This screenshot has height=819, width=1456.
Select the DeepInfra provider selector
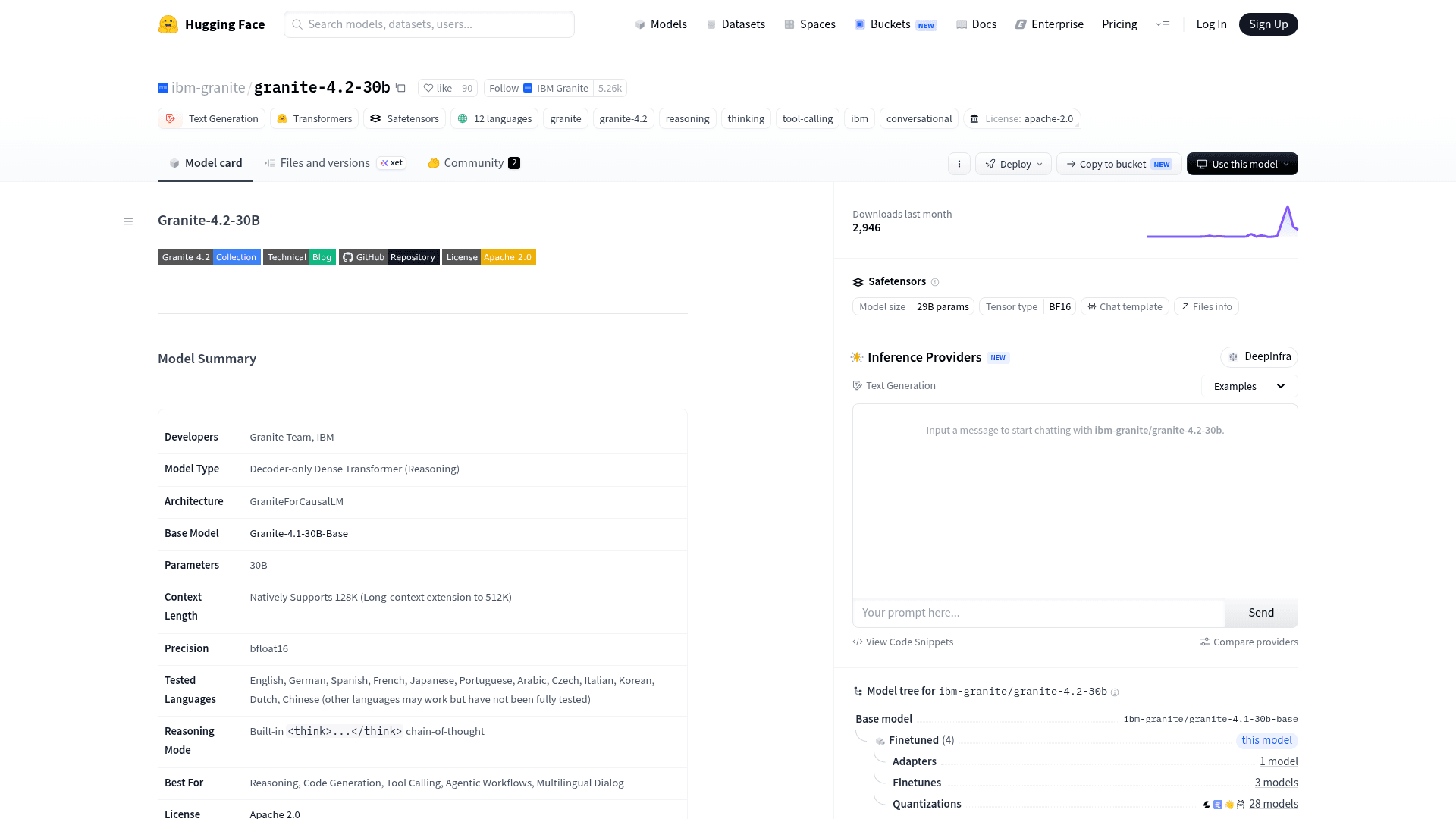pos(1259,356)
